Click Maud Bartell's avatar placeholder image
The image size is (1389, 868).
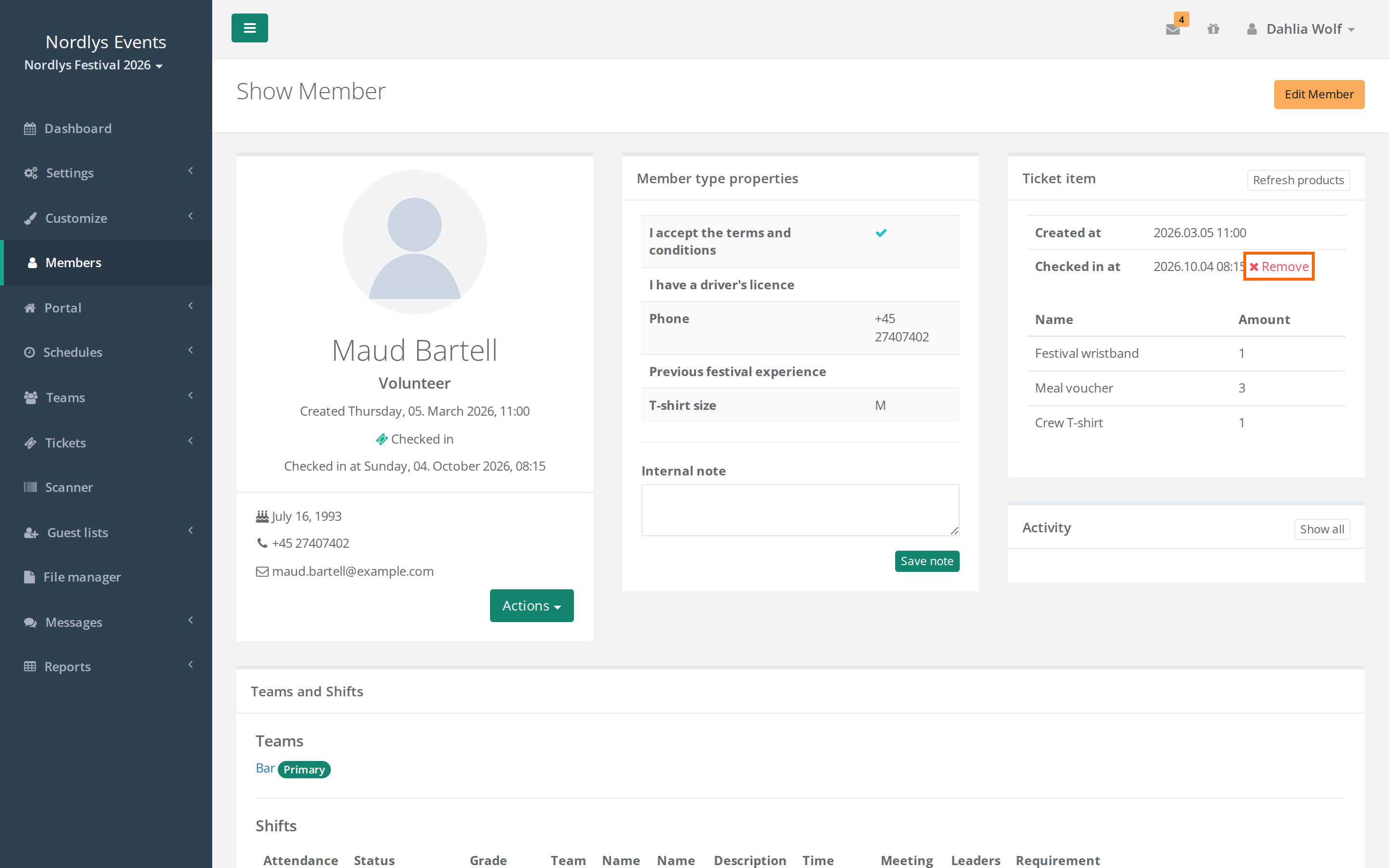pos(414,242)
